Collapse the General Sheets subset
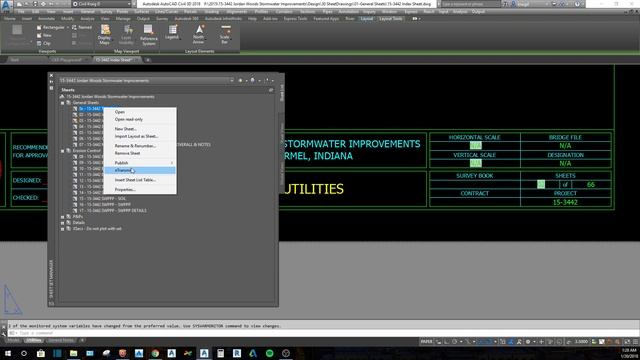This screenshot has width=640, height=360. coord(62,103)
